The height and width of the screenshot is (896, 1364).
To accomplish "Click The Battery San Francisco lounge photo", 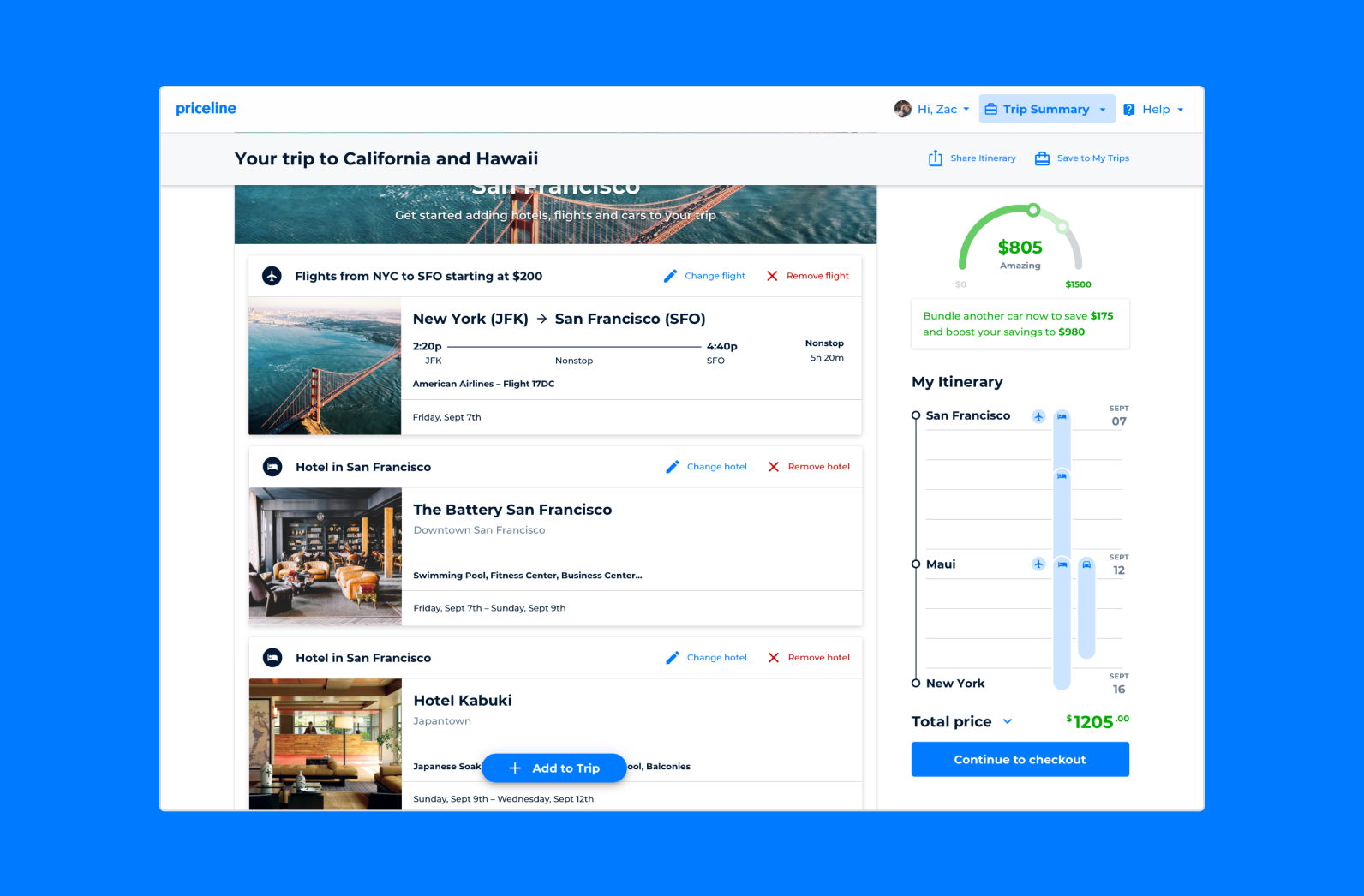I will point(326,556).
